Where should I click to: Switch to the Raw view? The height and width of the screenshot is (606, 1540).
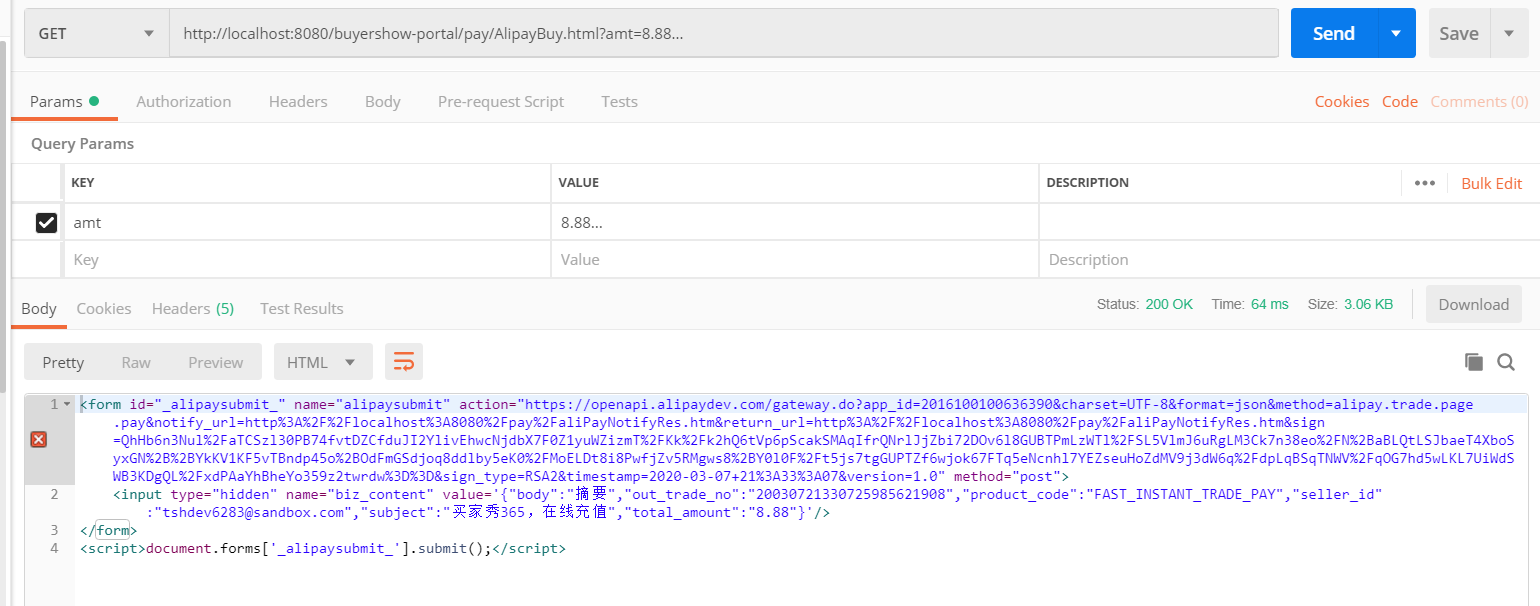pos(136,362)
